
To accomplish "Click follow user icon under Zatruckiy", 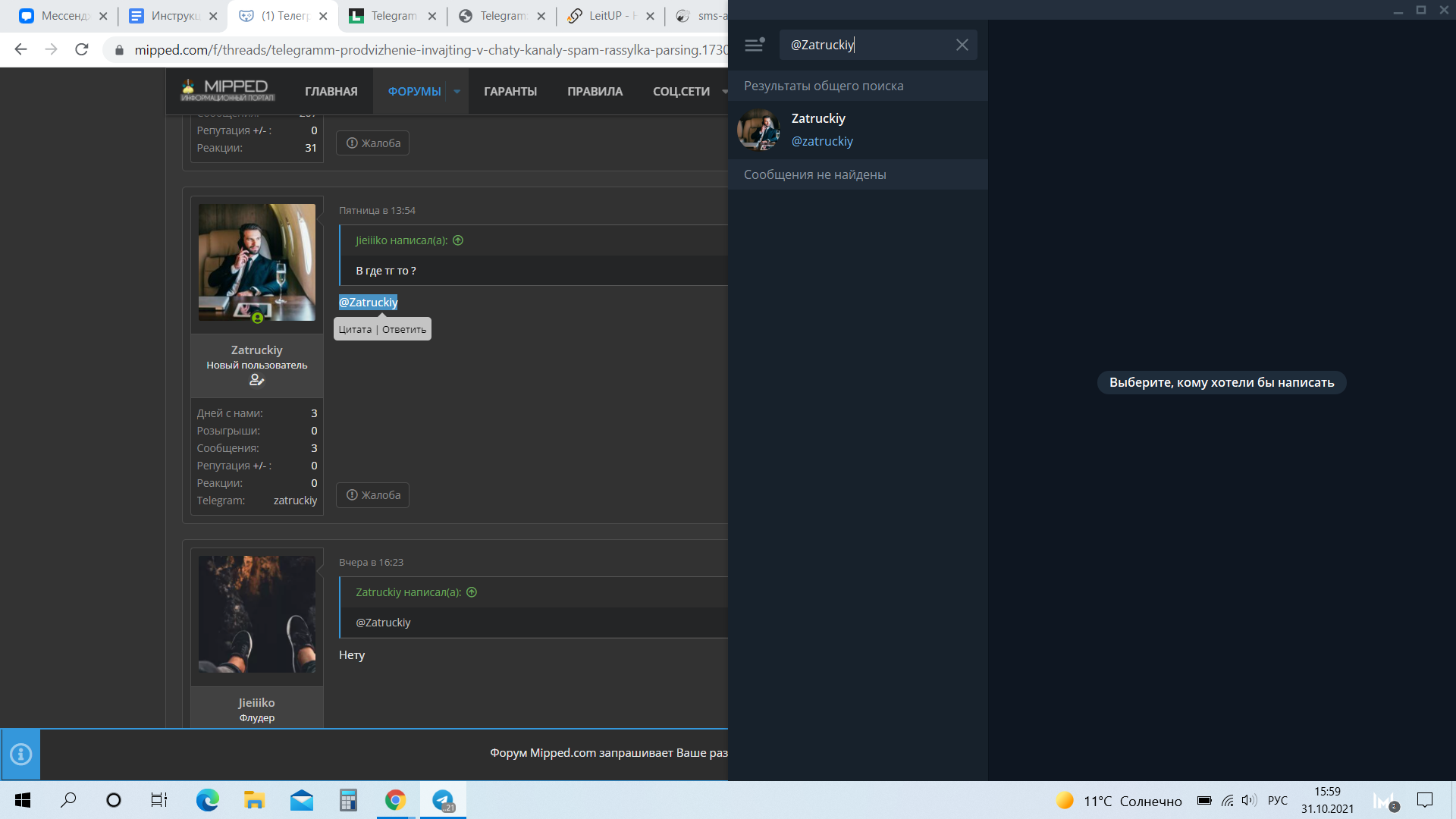I will [257, 380].
